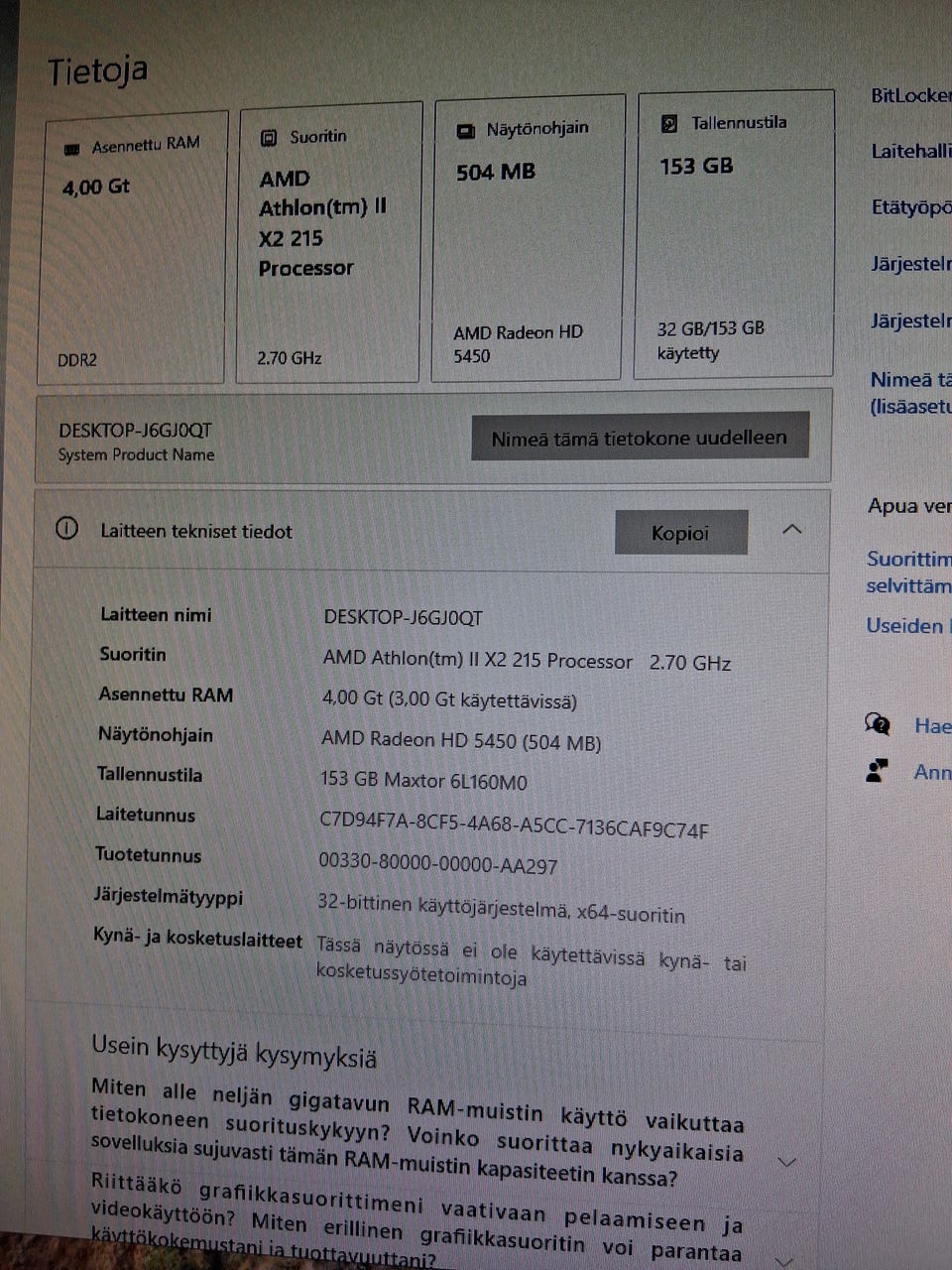952x1270 pixels.
Task: Click the storage icon in Tallennustila card
Action: pyautogui.click(x=669, y=124)
